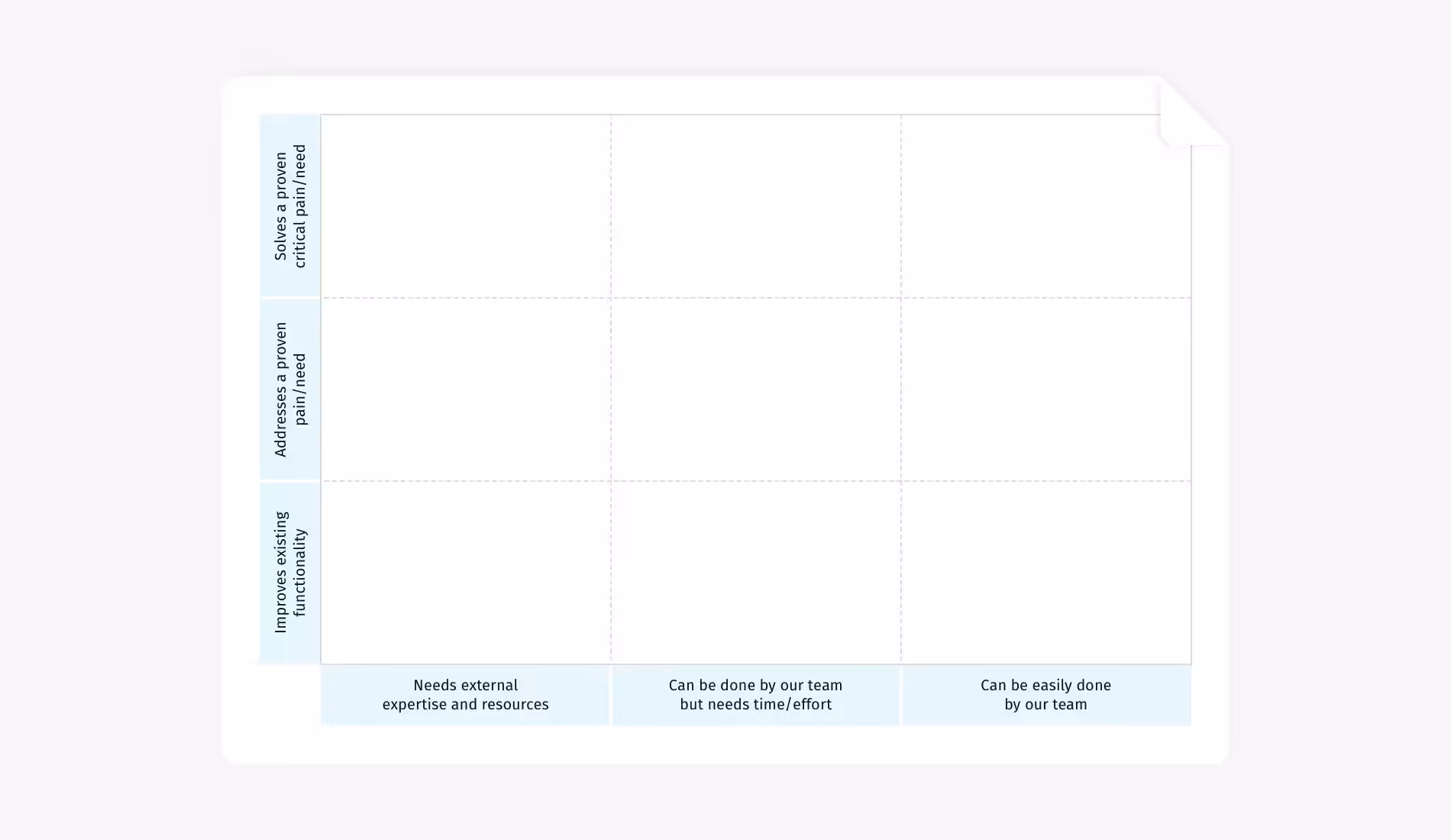This screenshot has height=840, width=1451.
Task: Select the center cell of the matrix
Action: [756, 389]
